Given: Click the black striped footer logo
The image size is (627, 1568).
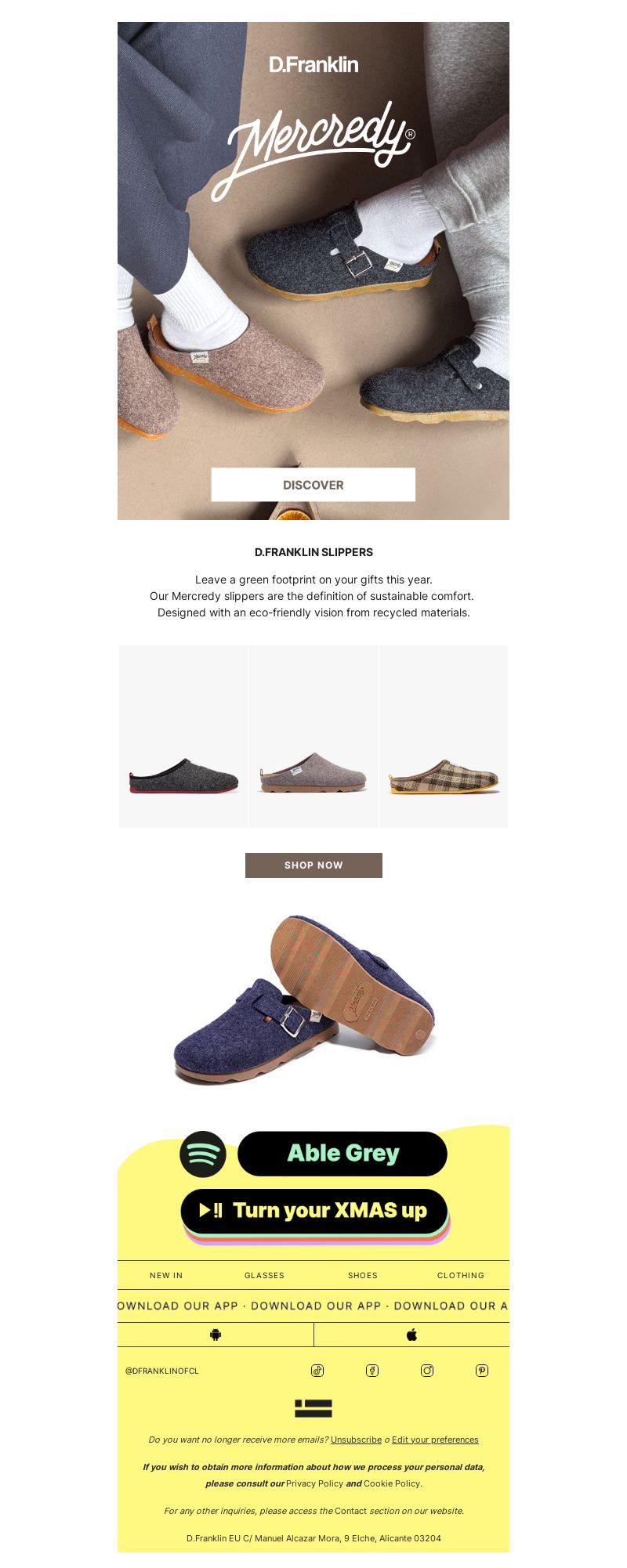Looking at the screenshot, I should pyautogui.click(x=313, y=1408).
